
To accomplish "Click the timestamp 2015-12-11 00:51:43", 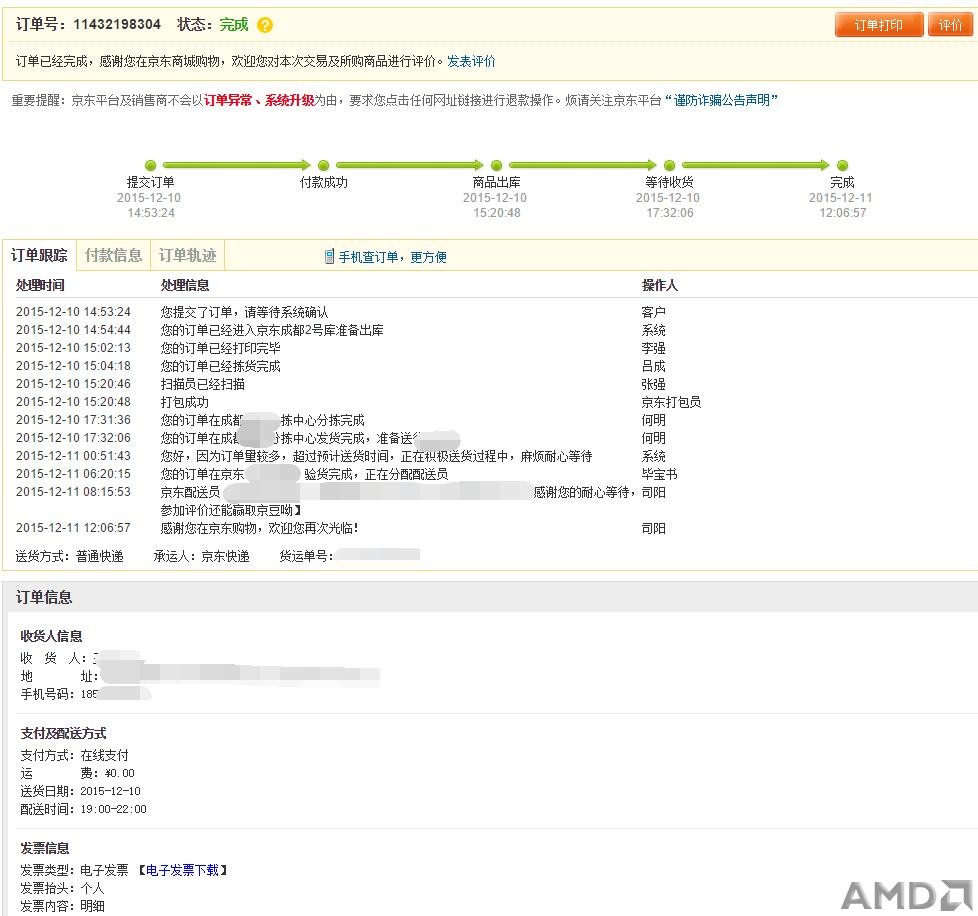I will pyautogui.click(x=73, y=456).
